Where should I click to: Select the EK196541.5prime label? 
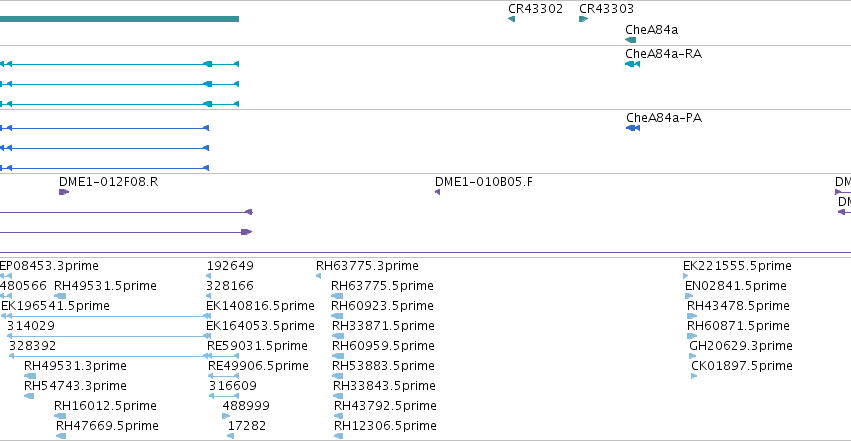[x=55, y=306]
